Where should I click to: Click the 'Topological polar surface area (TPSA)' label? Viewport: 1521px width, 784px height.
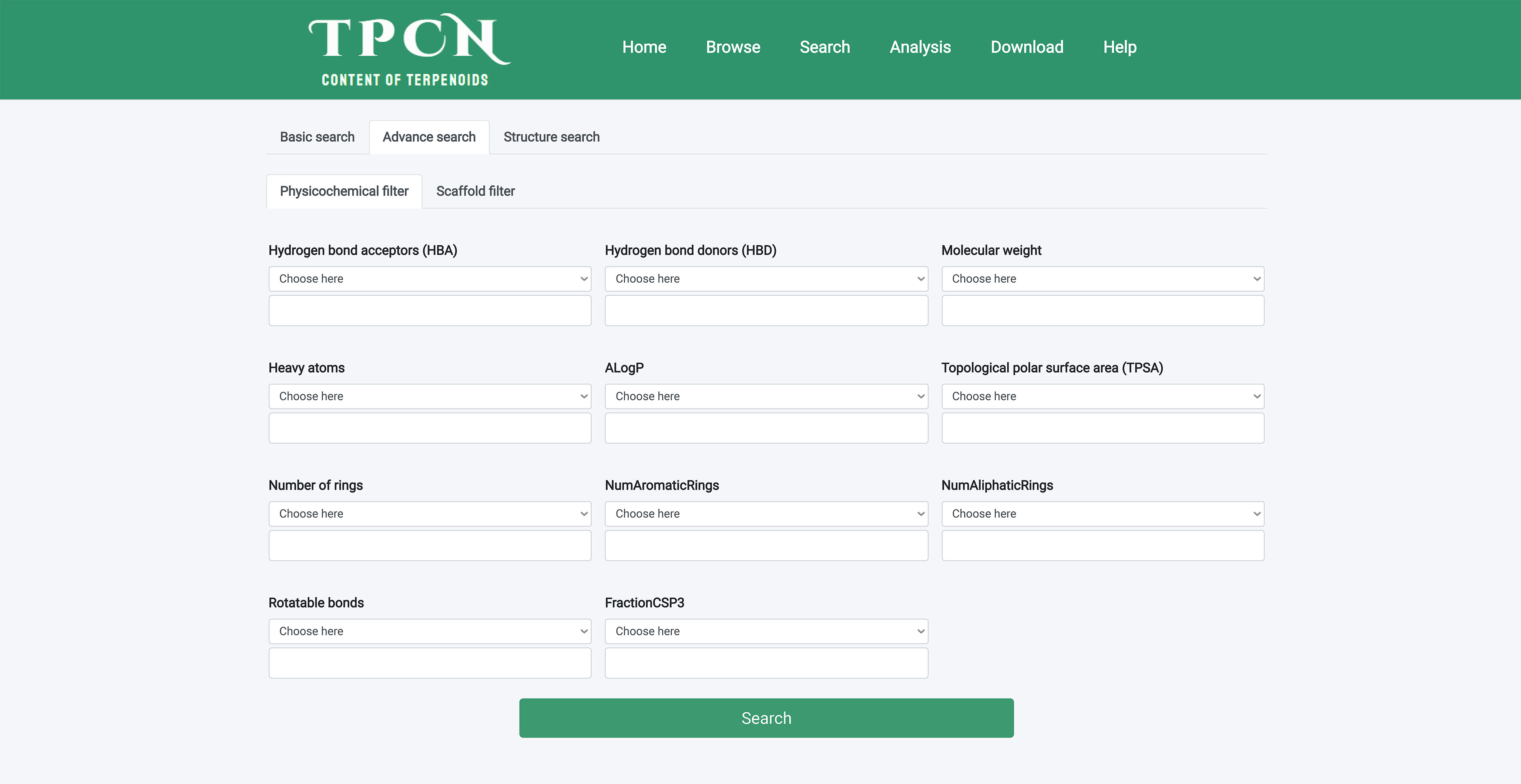[x=1052, y=368]
